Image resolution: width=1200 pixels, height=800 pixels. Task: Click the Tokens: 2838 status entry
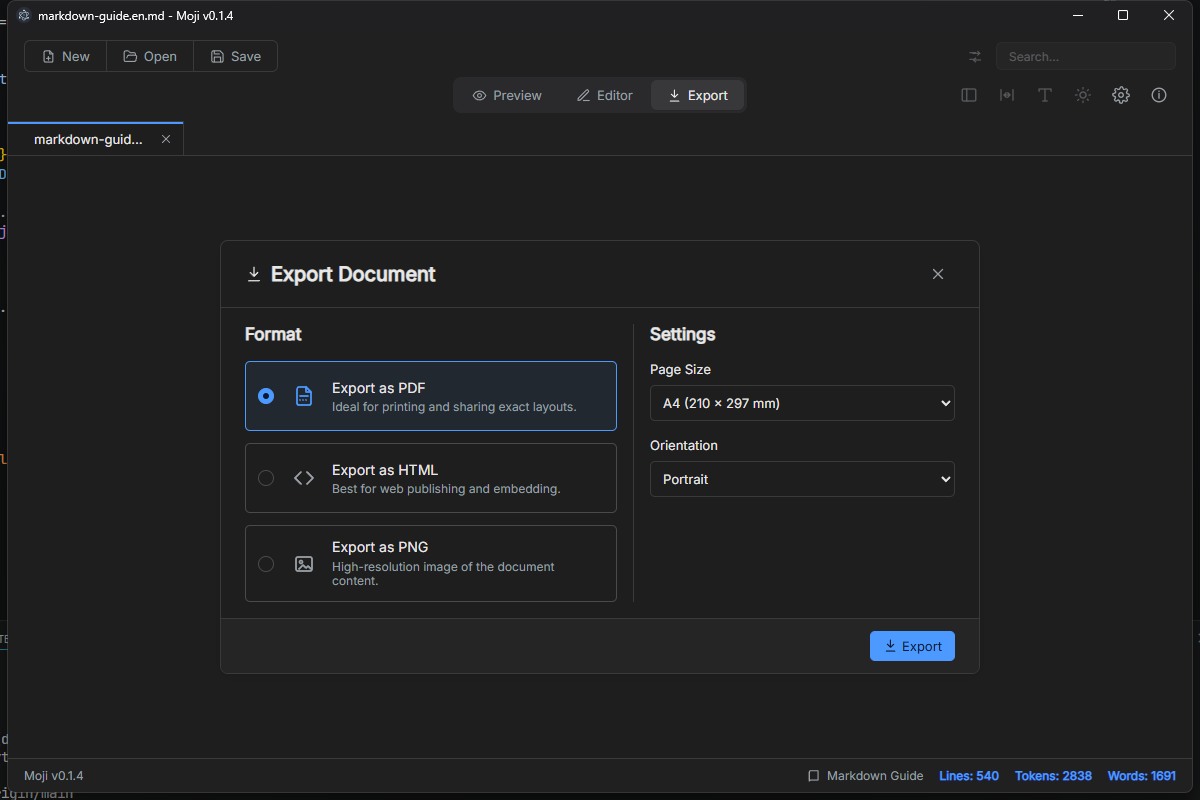[x=1053, y=776]
